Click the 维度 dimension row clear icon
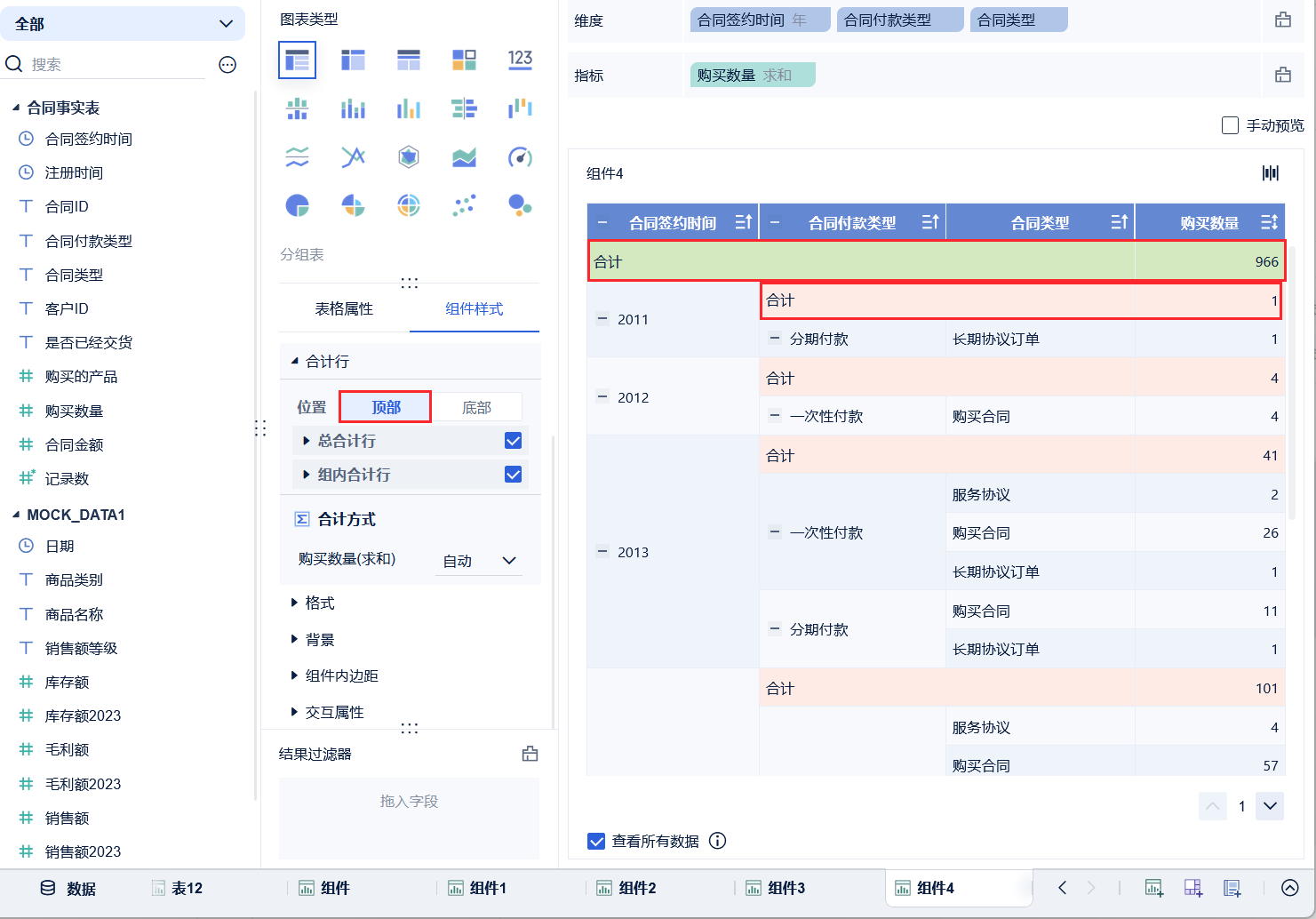 point(1283,20)
